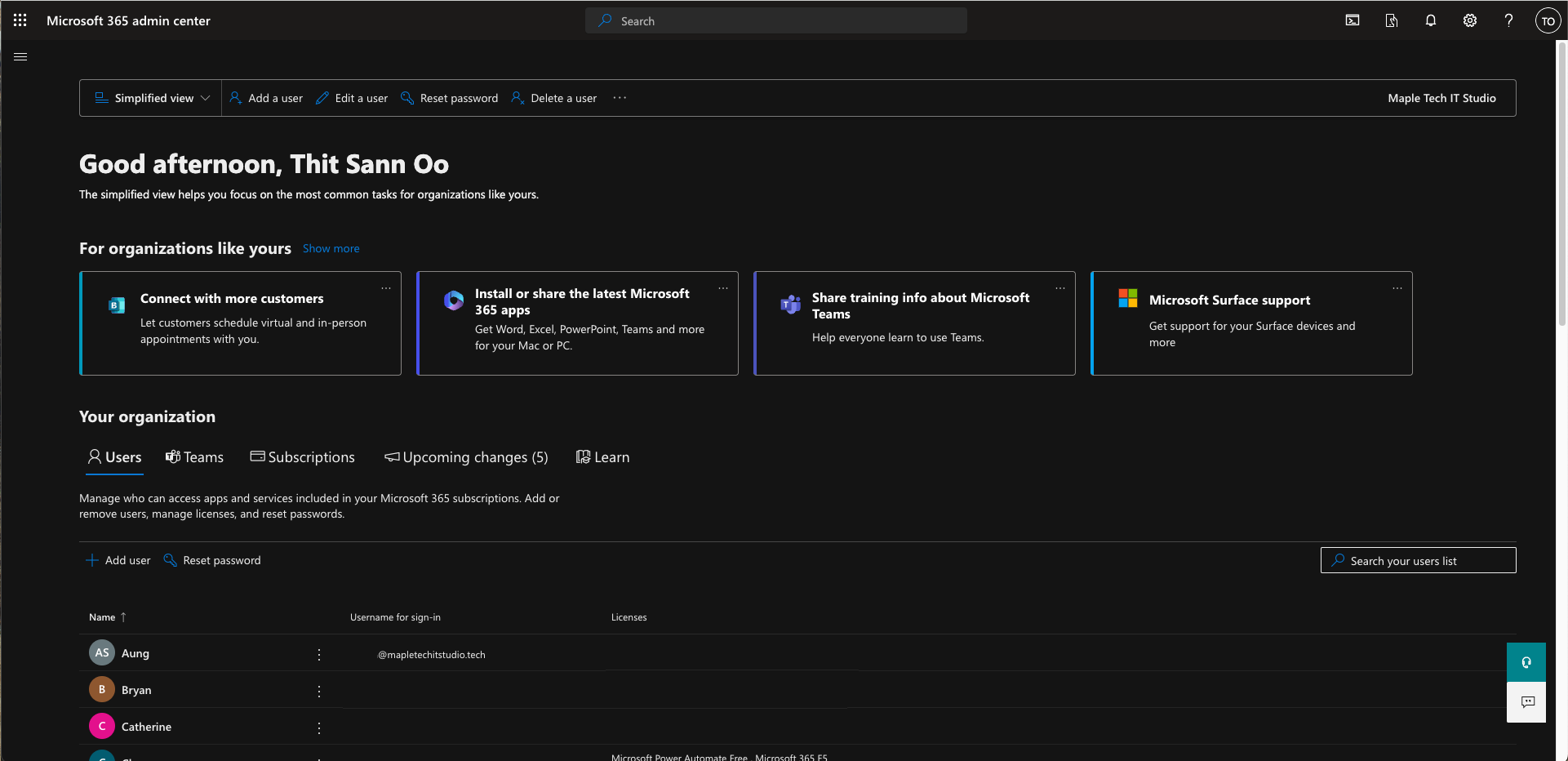This screenshot has width=1568, height=761.
Task: Click the Licenses column header
Action: click(629, 617)
